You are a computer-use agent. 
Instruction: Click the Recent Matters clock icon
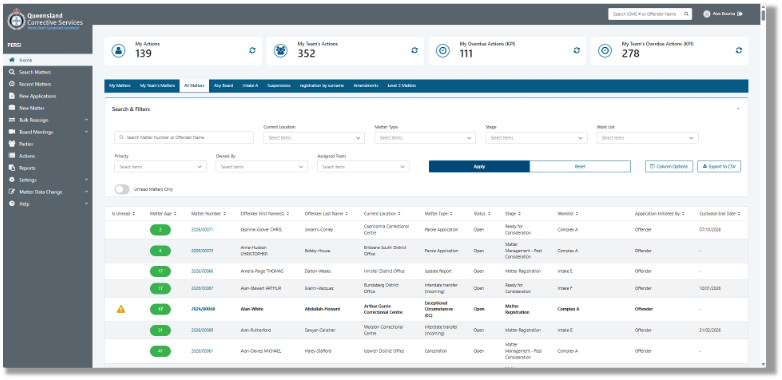[x=11, y=84]
